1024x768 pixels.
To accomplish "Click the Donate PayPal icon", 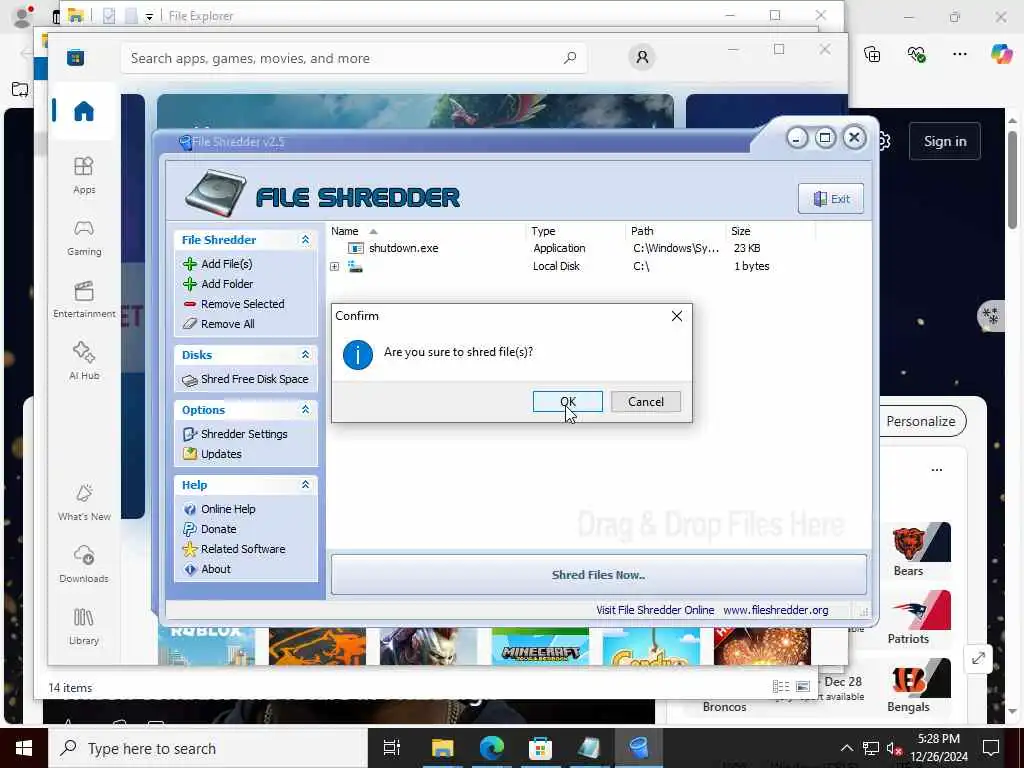I will [x=190, y=529].
